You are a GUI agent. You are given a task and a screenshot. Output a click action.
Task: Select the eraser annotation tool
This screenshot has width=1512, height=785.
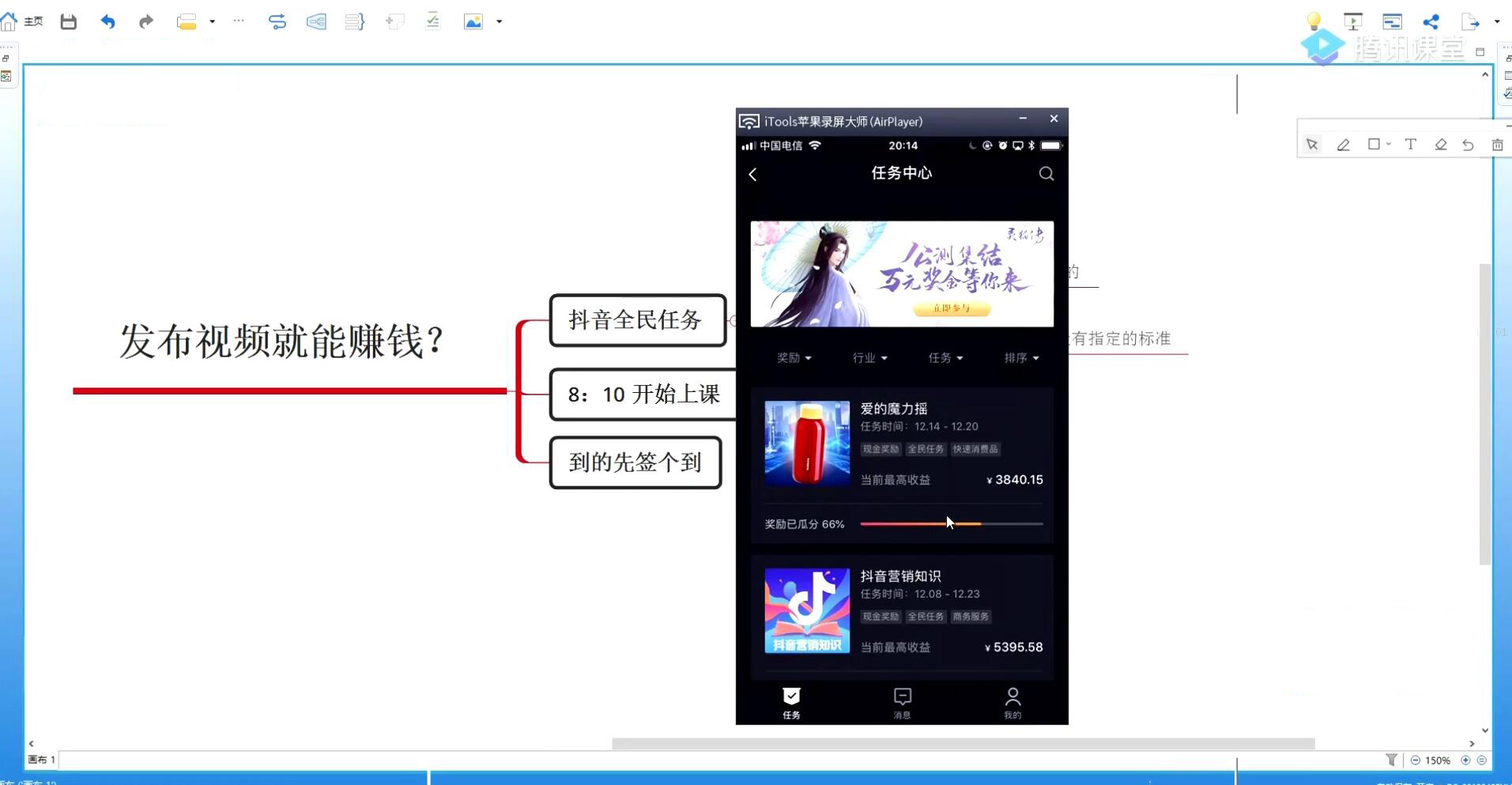coord(1441,145)
